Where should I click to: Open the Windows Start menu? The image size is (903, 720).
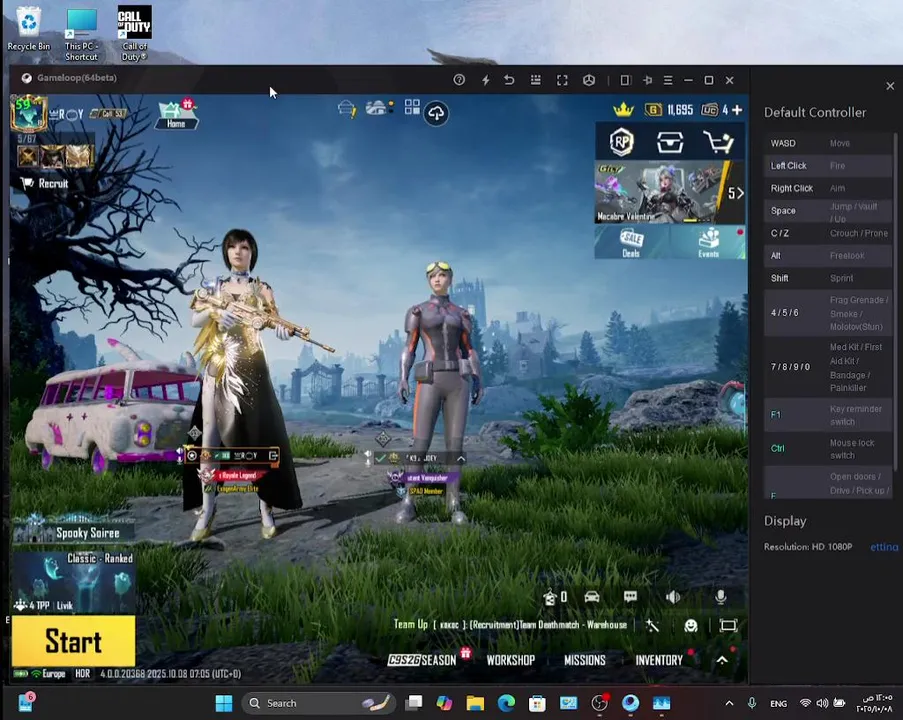click(223, 703)
